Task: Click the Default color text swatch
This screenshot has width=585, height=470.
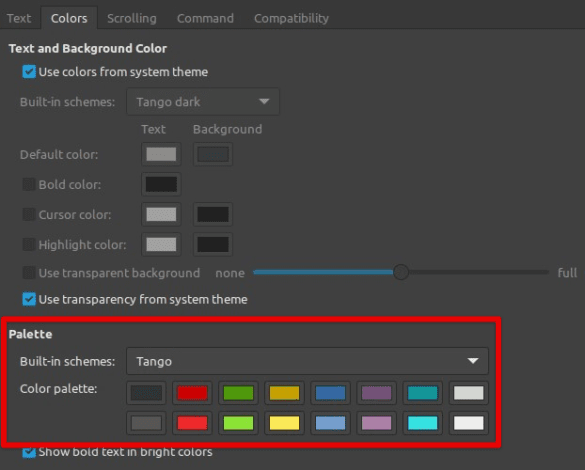Action: pos(161,154)
